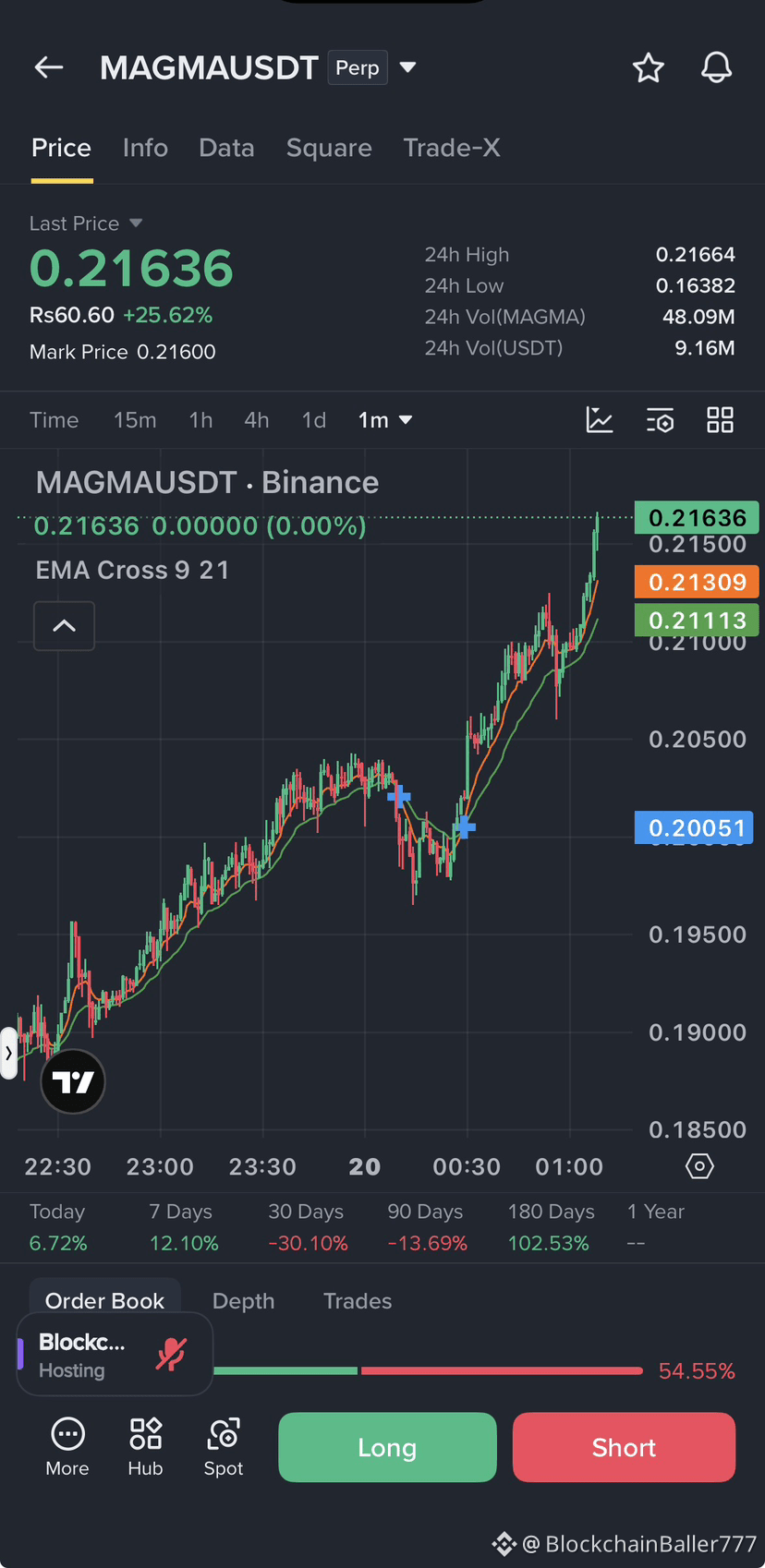Tap the 30 Days -30.10% performance
The width and height of the screenshot is (765, 1568).
coord(307,1227)
